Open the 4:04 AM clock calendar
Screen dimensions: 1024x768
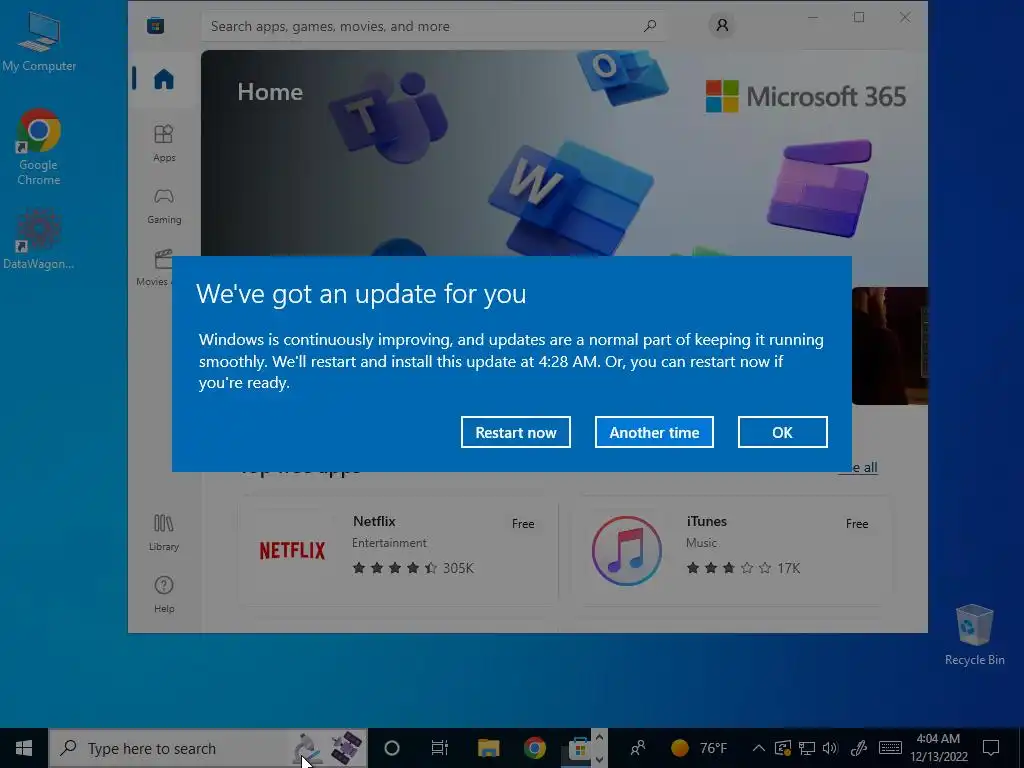point(938,748)
